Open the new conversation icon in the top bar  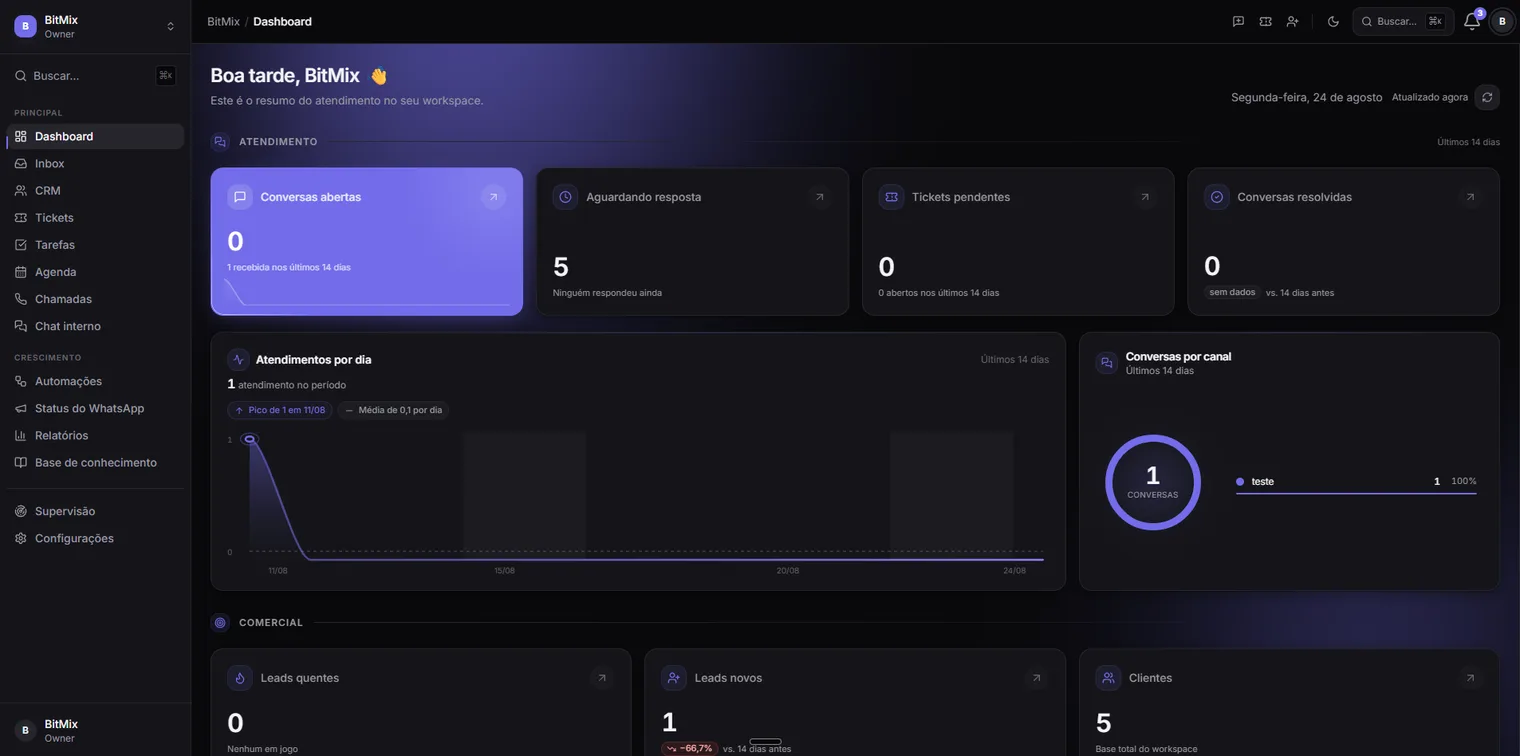(x=1238, y=21)
